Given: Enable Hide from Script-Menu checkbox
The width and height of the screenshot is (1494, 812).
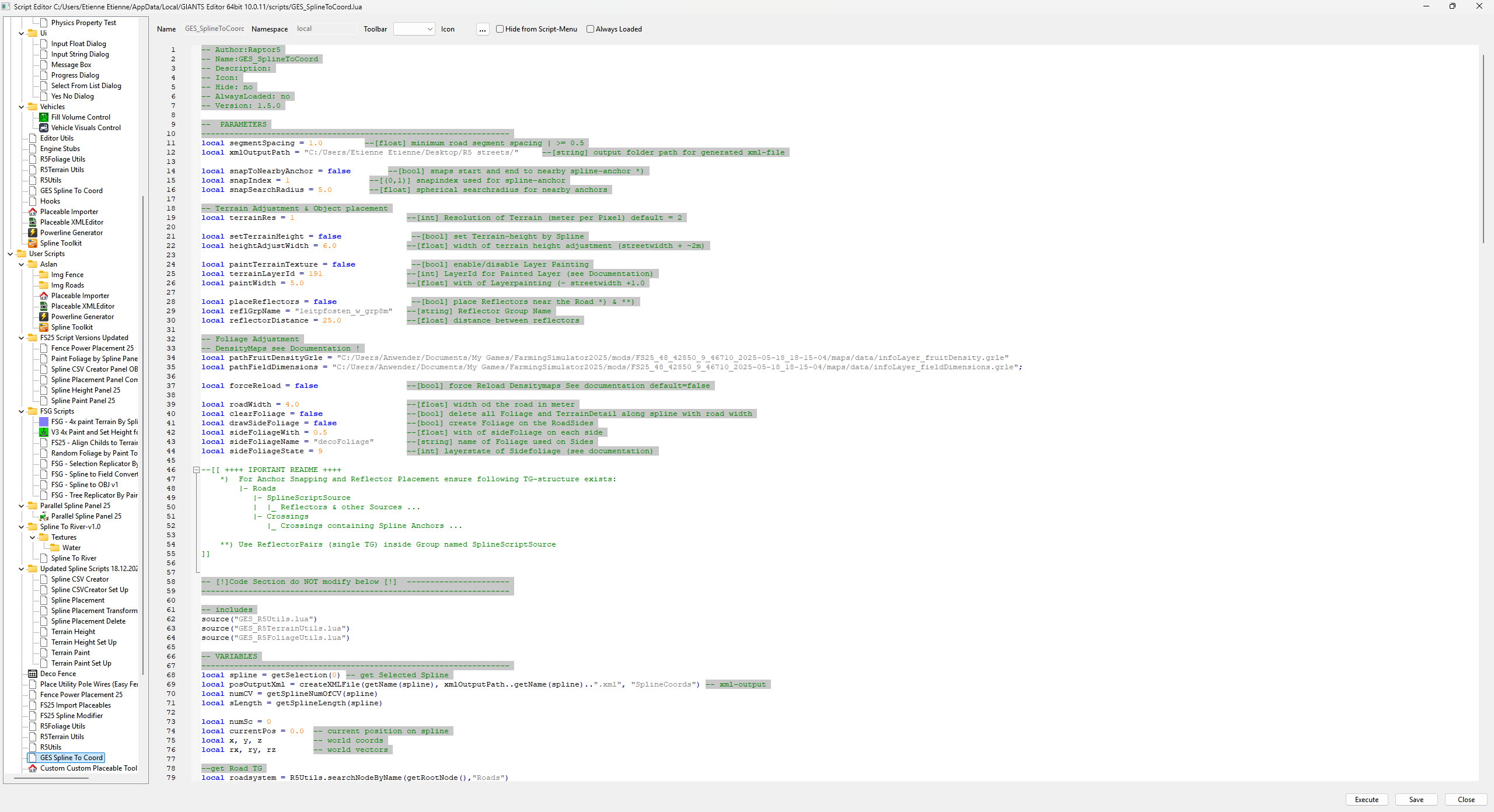Looking at the screenshot, I should pos(500,29).
